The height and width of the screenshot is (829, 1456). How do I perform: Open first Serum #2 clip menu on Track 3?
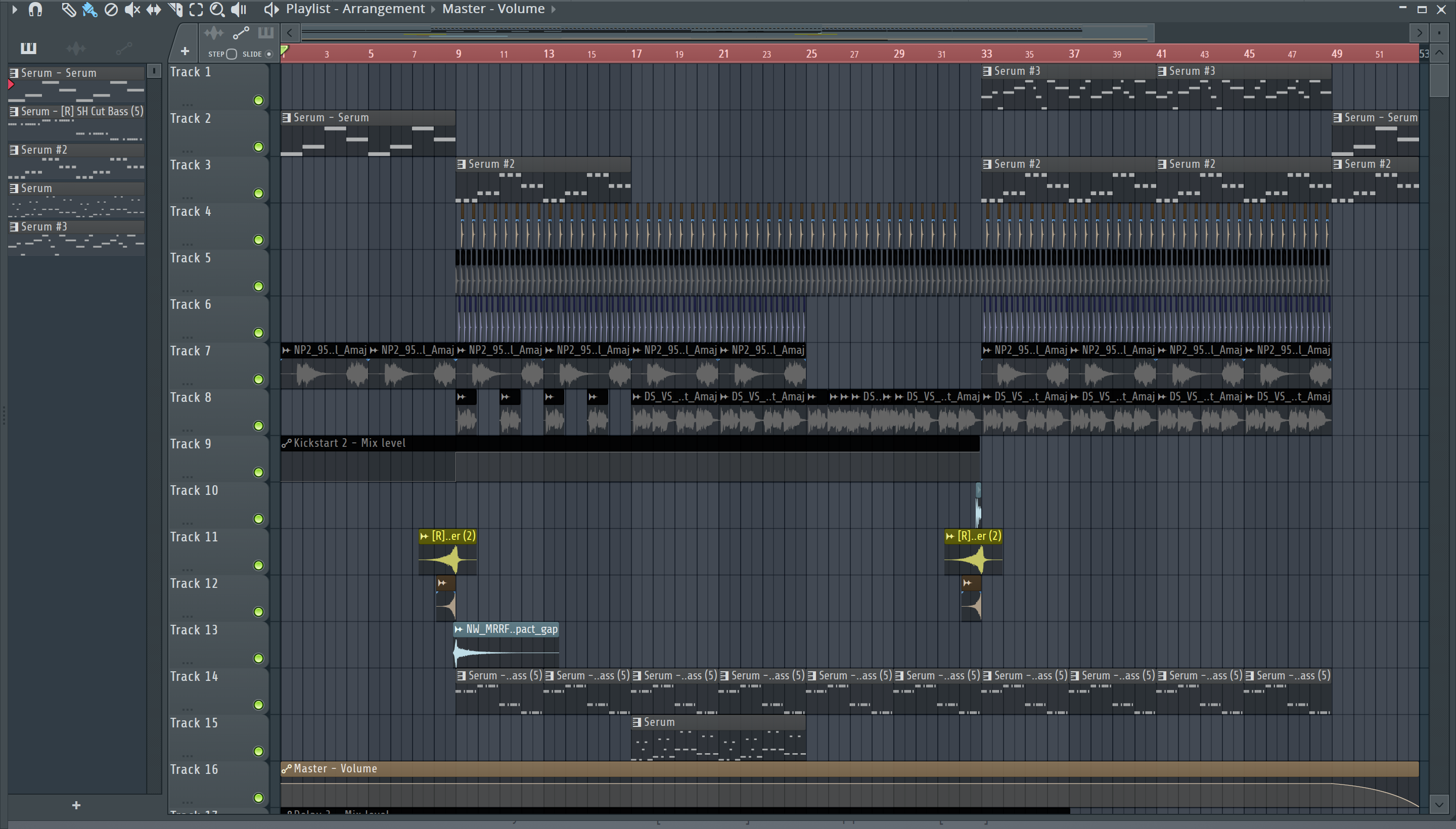(461, 165)
